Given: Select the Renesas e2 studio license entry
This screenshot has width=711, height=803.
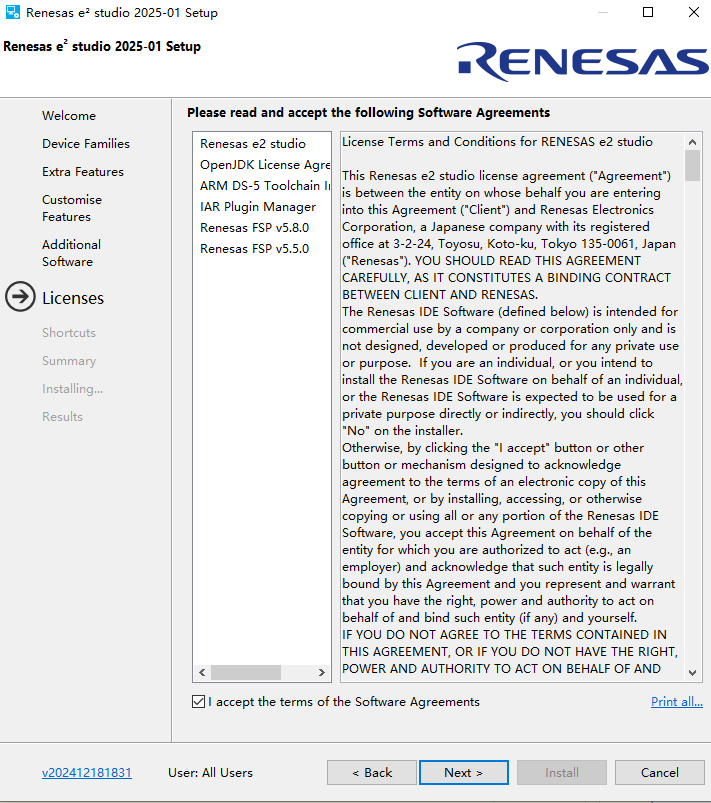Looking at the screenshot, I should pos(253,144).
